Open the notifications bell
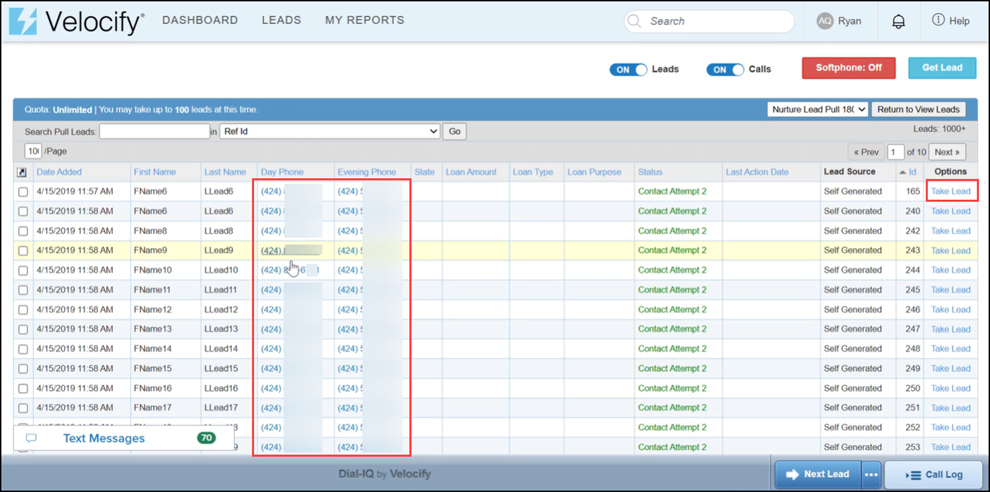Viewport: 990px width, 492px height. [898, 21]
